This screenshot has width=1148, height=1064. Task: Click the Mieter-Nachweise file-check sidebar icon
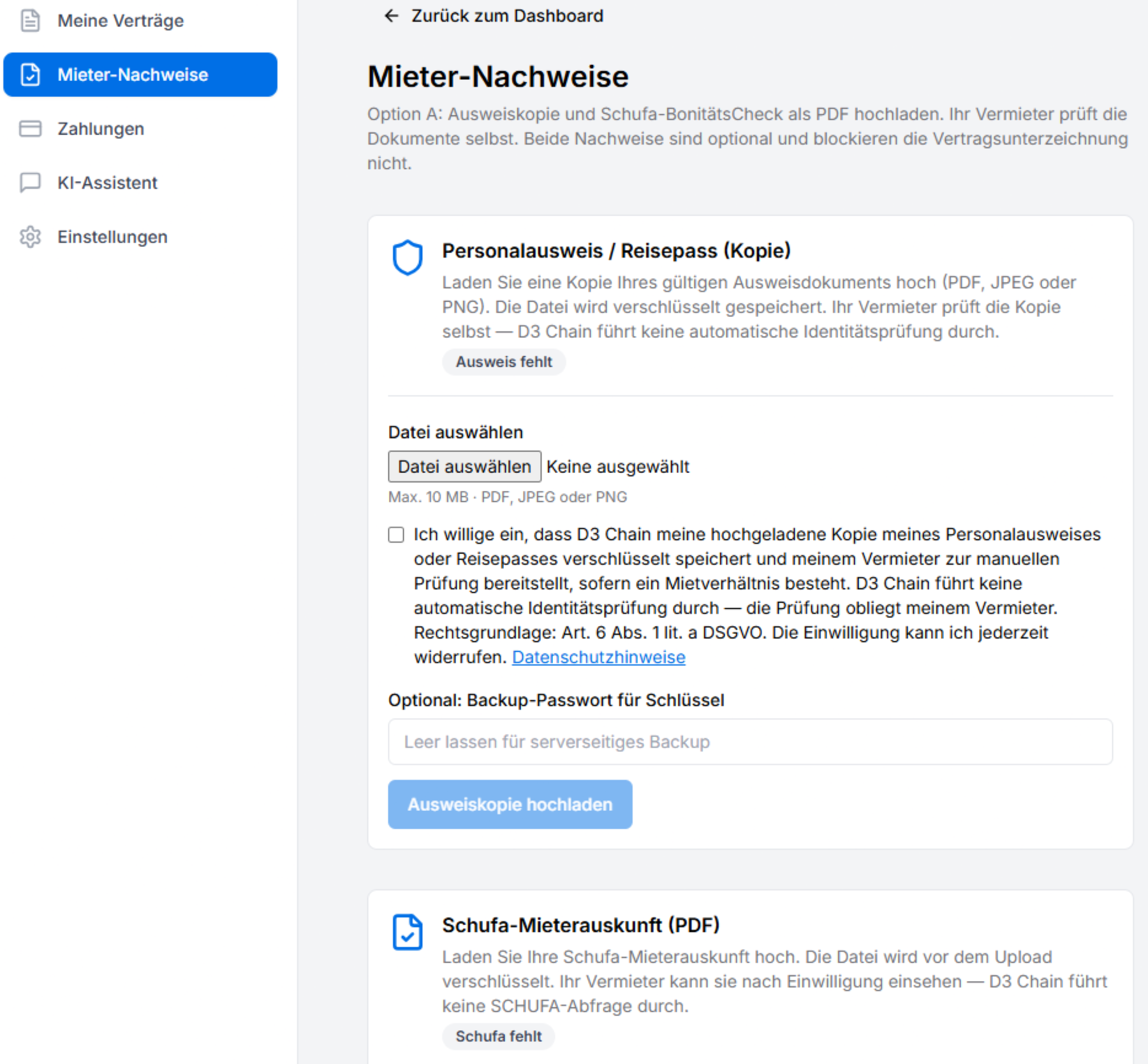click(30, 75)
